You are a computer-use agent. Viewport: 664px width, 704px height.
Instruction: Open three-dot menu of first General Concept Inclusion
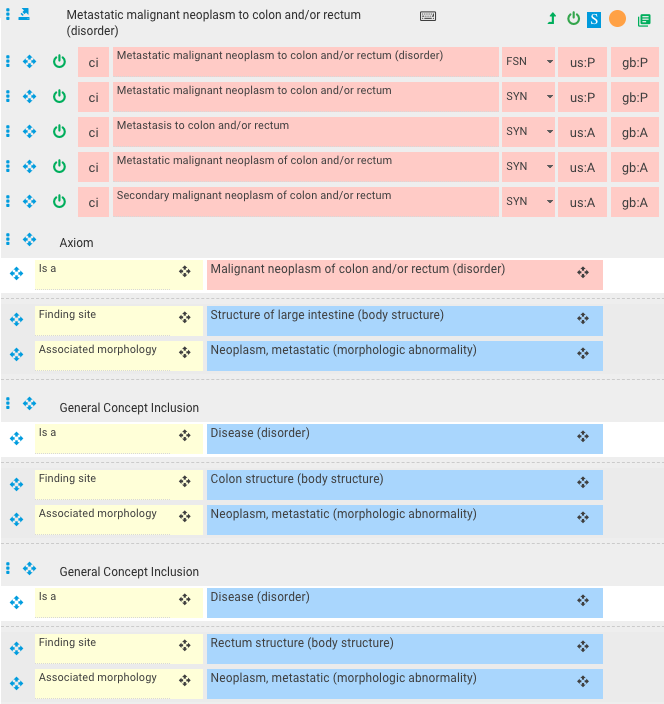click(8, 403)
